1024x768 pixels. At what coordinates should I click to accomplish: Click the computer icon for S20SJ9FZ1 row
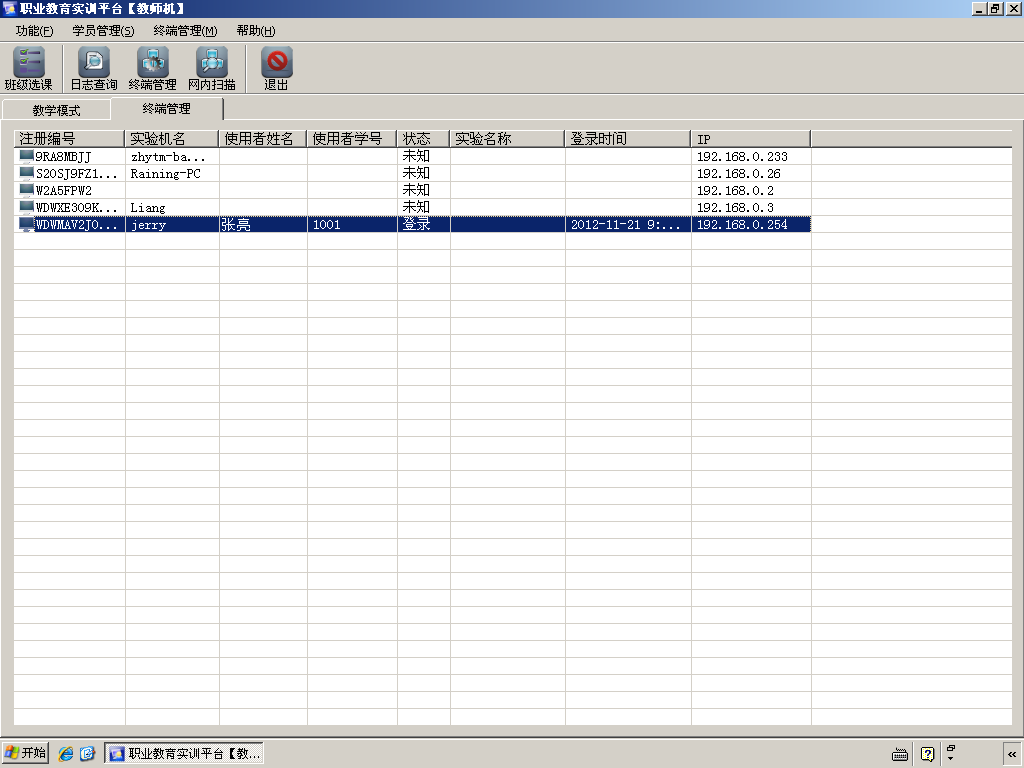[x=27, y=173]
